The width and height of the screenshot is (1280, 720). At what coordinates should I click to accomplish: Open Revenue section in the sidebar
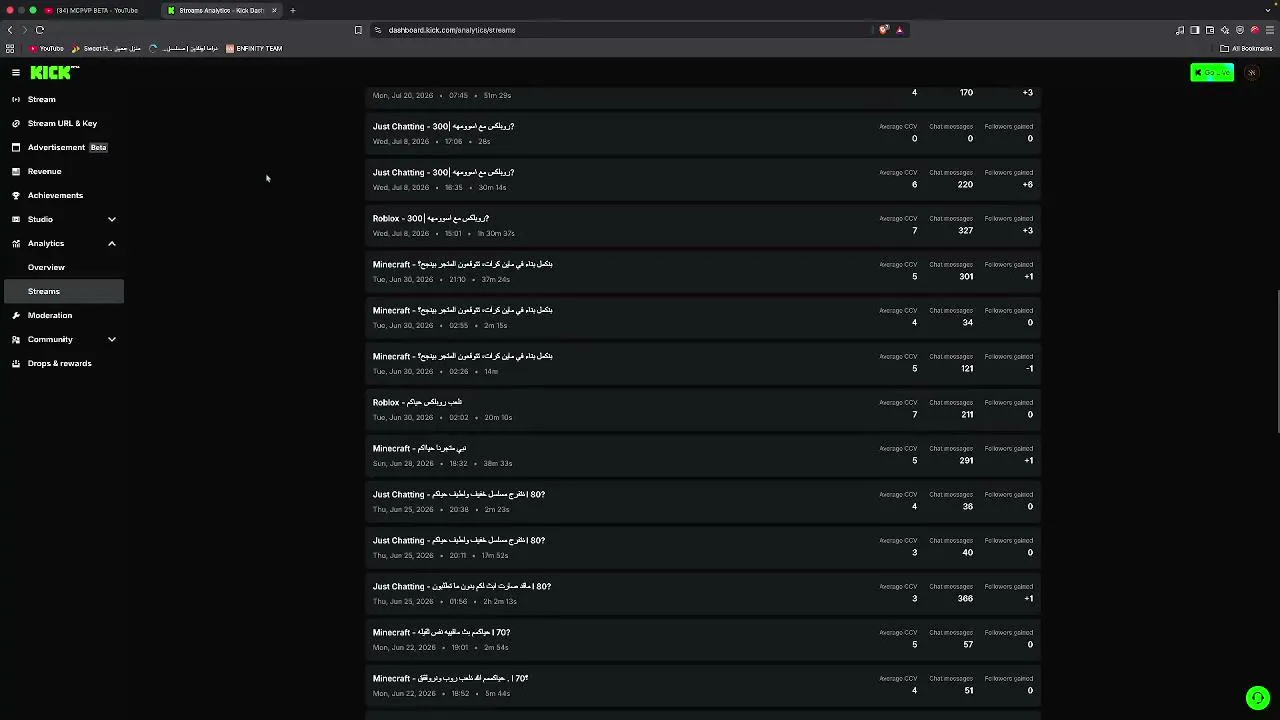[x=44, y=171]
